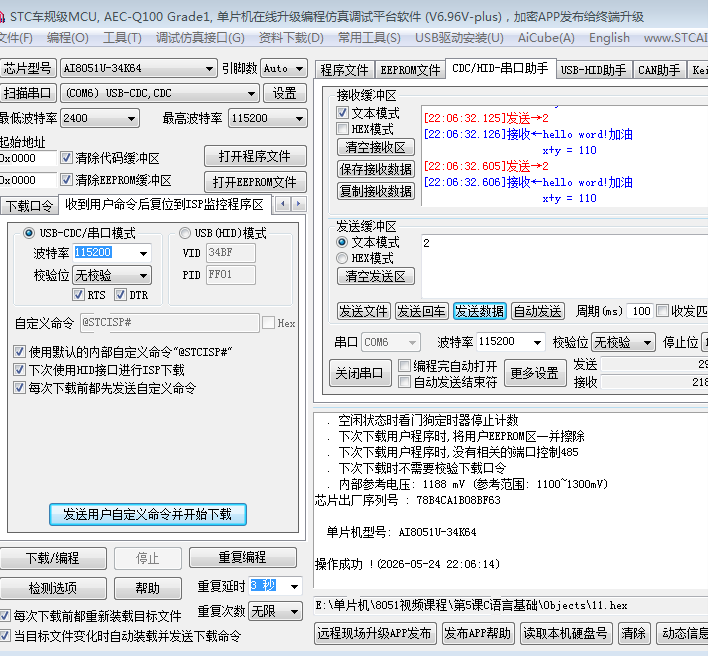Toggle the Hex checkbox beside custom command

pos(268,323)
